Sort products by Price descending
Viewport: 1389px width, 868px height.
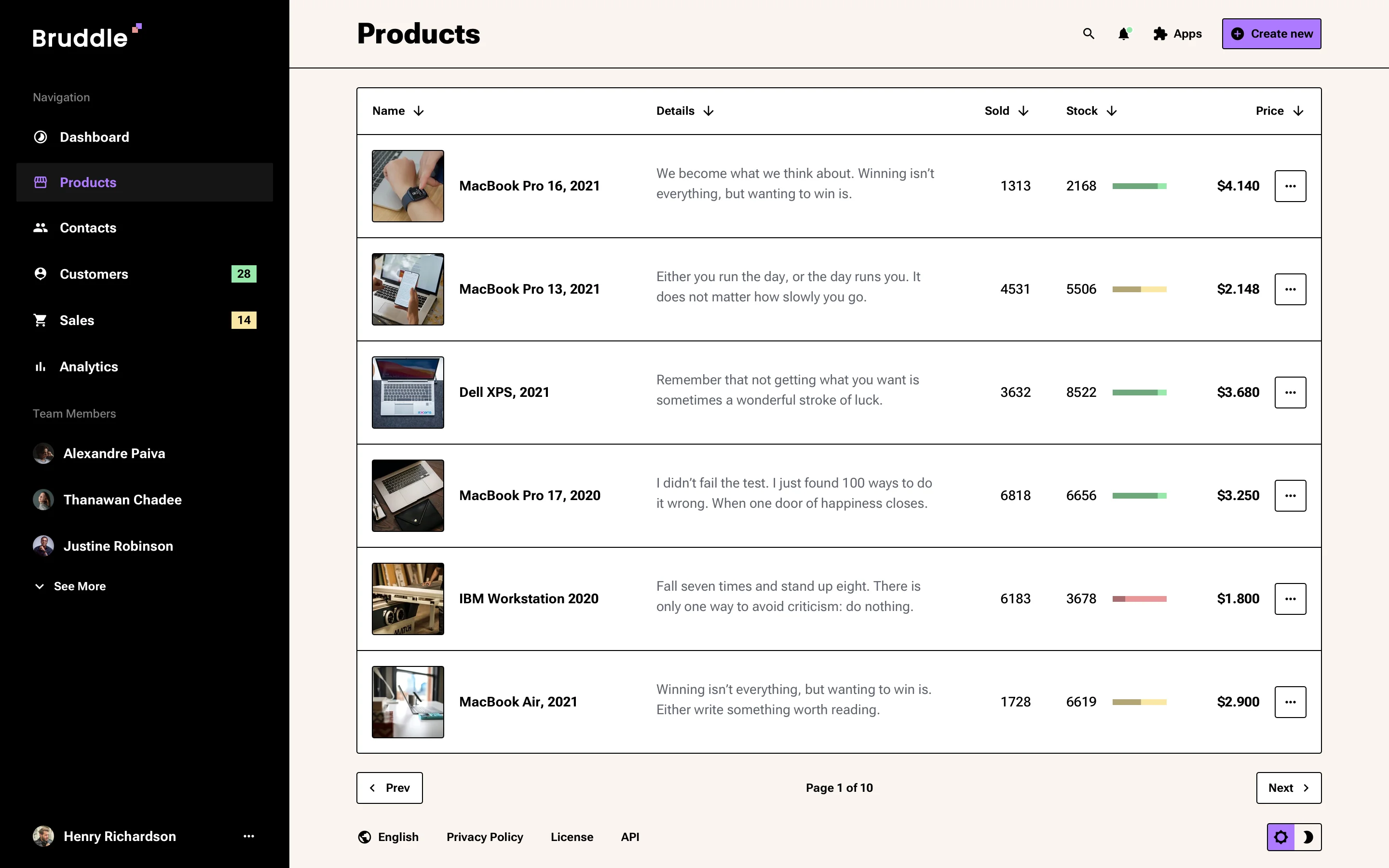[x=1298, y=110]
